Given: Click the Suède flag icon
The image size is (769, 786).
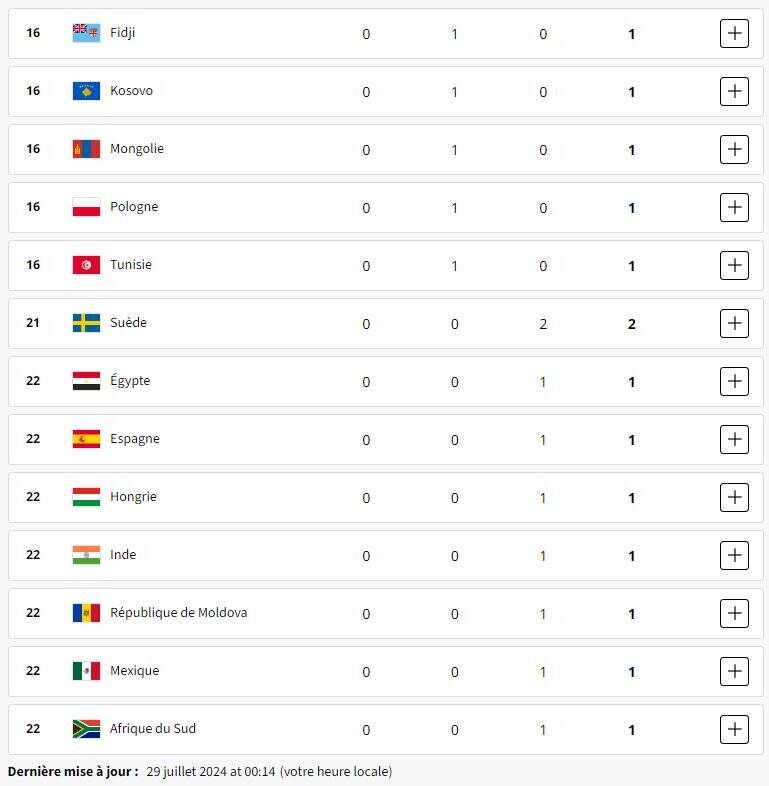Looking at the screenshot, I should pos(86,323).
